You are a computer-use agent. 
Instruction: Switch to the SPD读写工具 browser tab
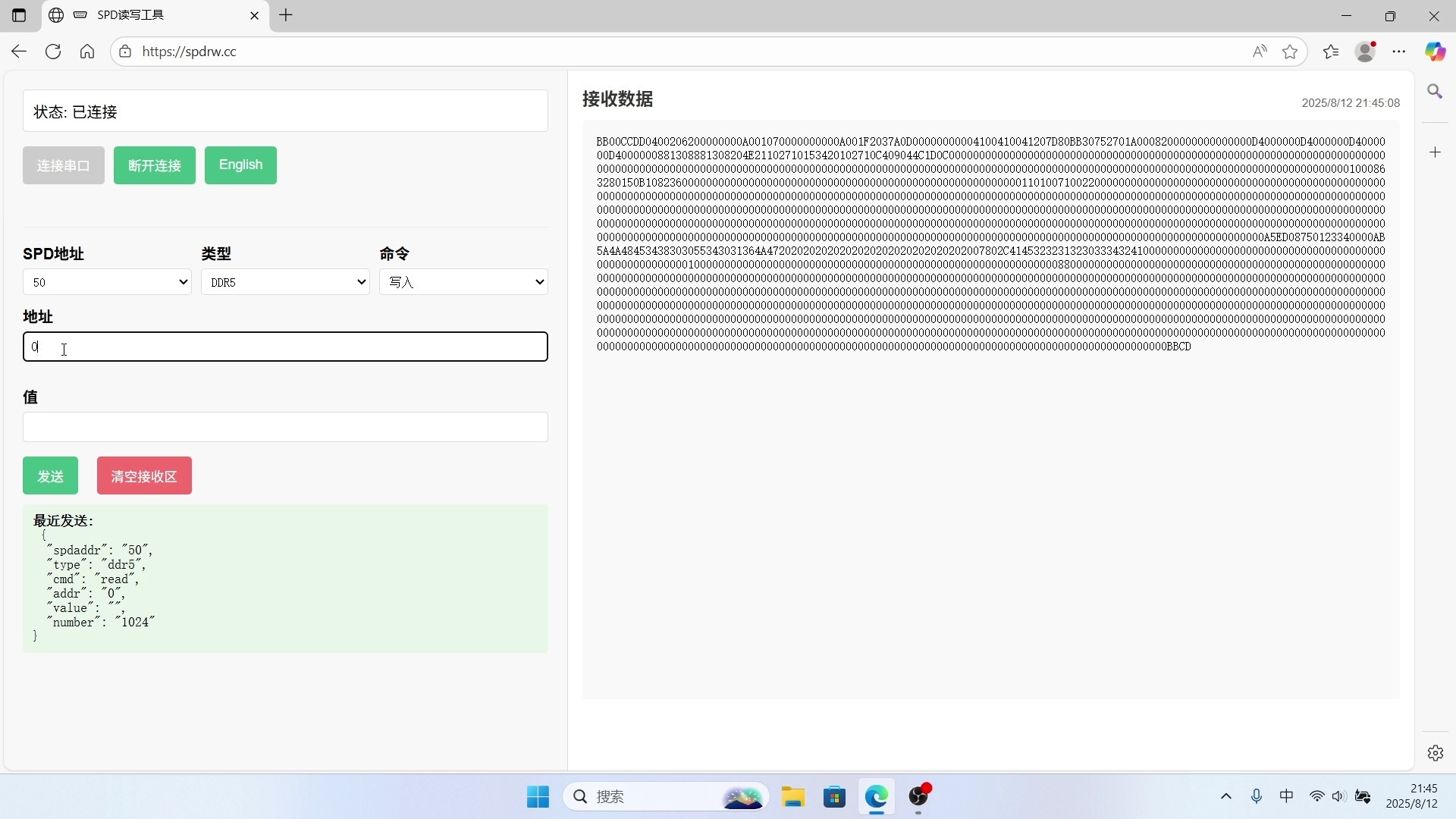tap(152, 15)
